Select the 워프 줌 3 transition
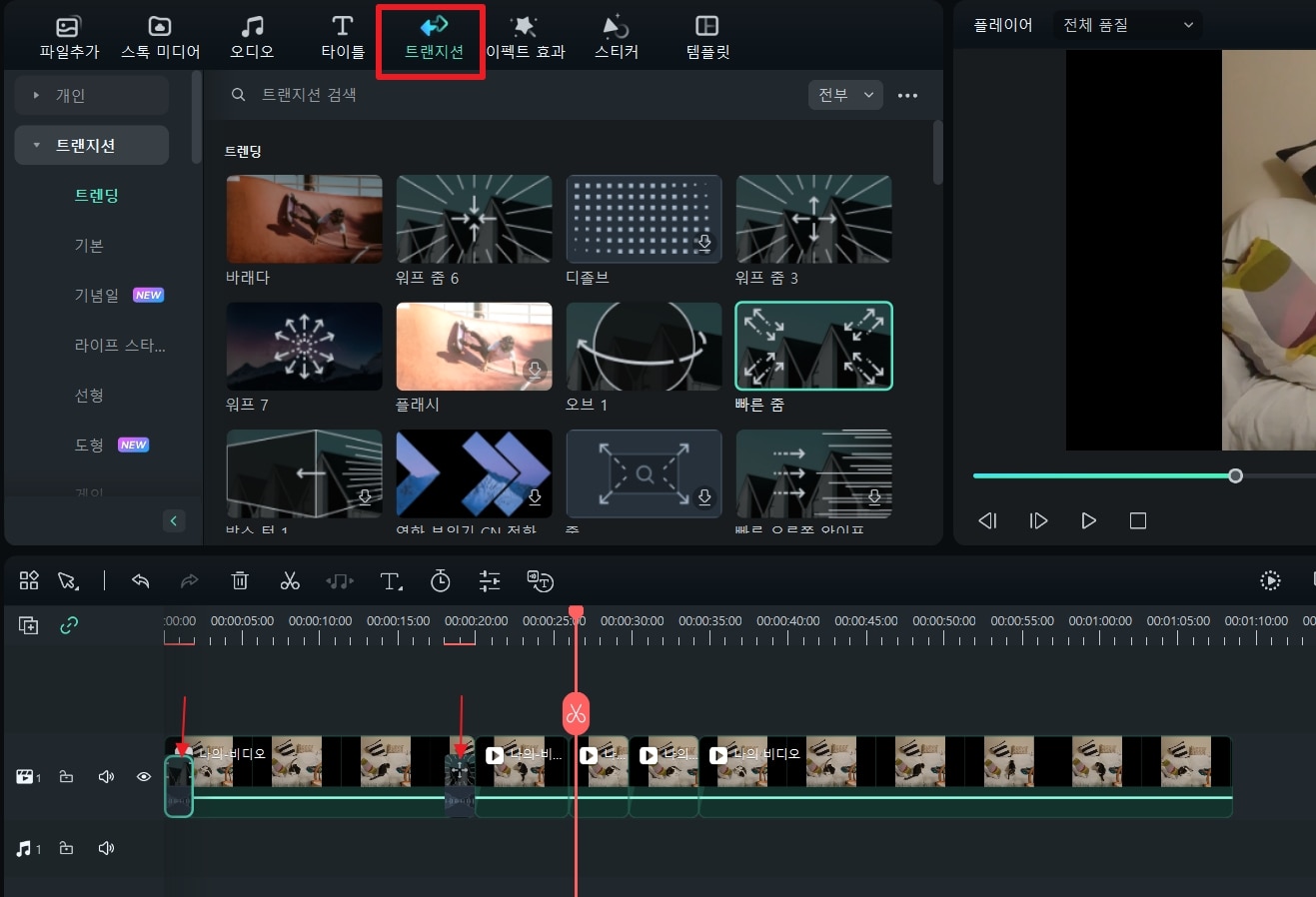The width and height of the screenshot is (1316, 897). point(813,219)
